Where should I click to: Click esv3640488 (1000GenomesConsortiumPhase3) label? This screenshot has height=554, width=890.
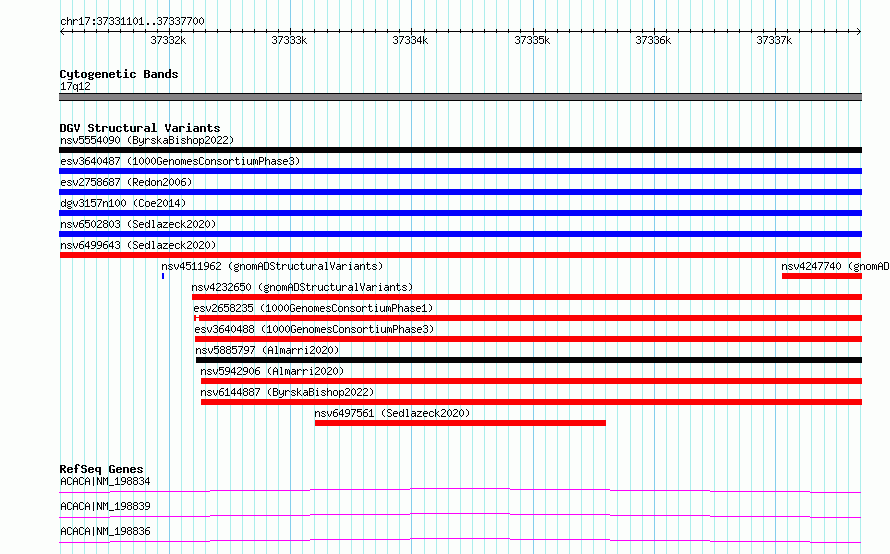pos(314,329)
